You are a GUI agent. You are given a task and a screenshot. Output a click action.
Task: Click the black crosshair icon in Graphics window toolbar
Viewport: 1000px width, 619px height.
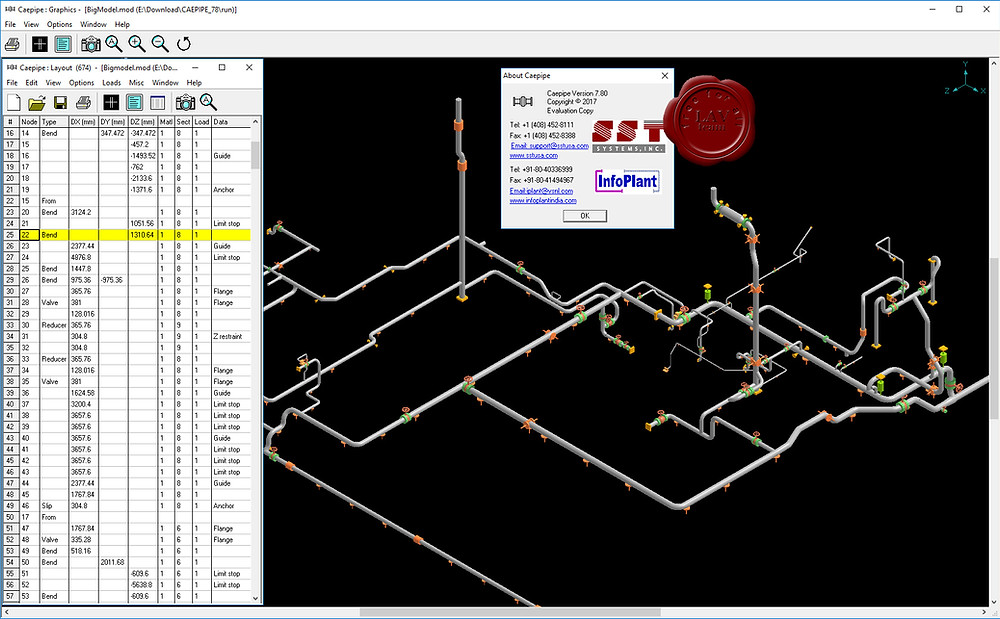click(40, 44)
